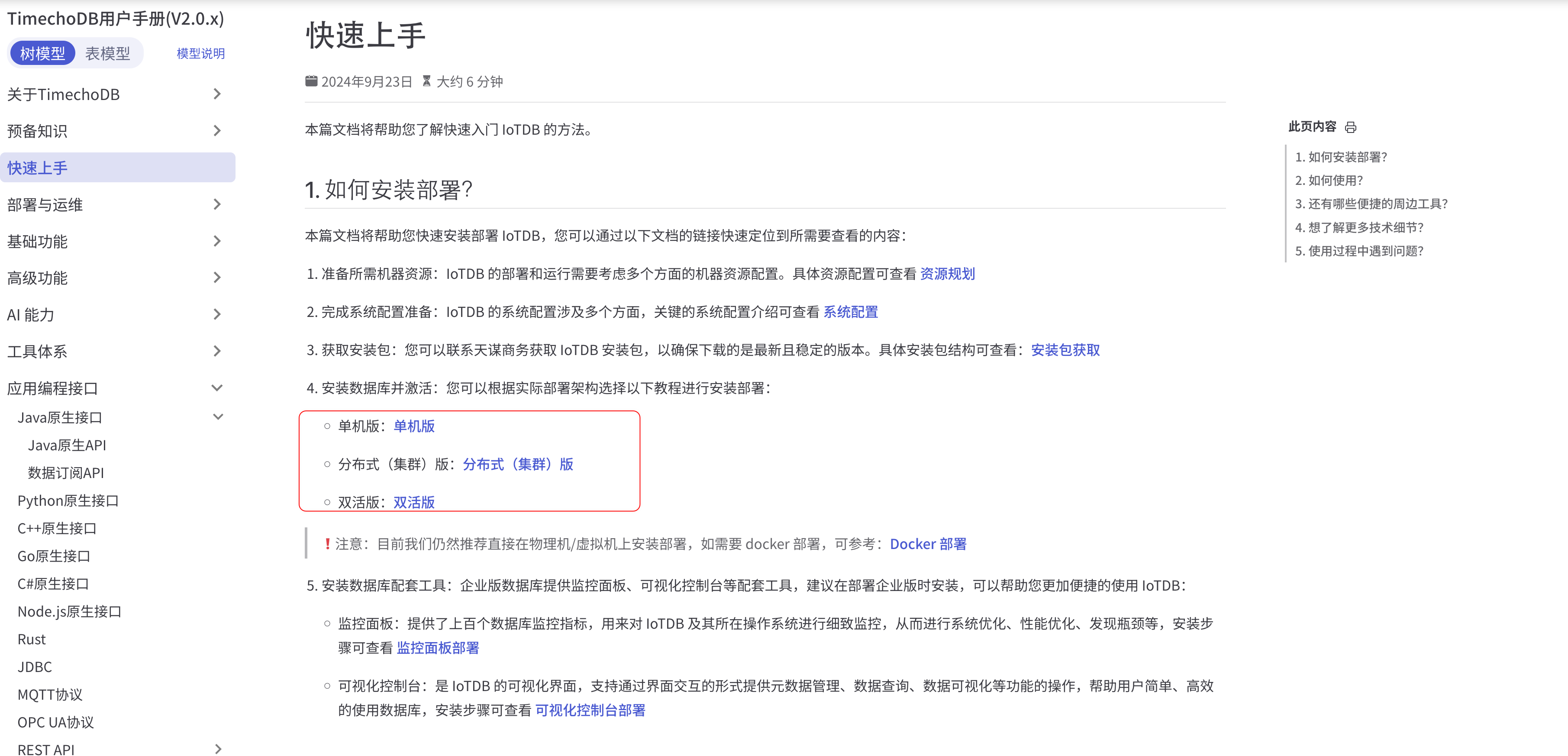Viewport: 1568px width, 756px height.
Task: Jump to '2. 如何使用?' in page outline
Action: click(x=1329, y=180)
